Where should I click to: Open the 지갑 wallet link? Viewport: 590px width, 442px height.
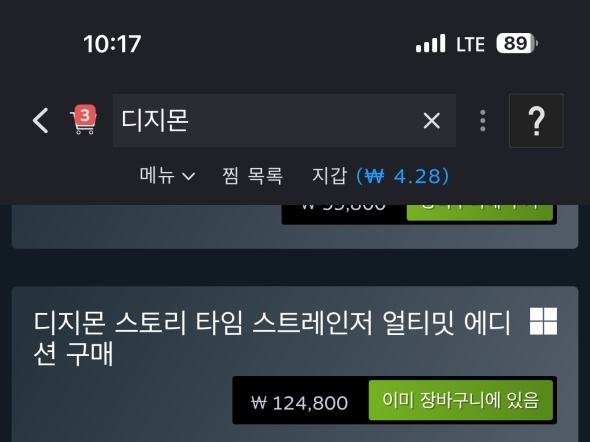pos(329,176)
